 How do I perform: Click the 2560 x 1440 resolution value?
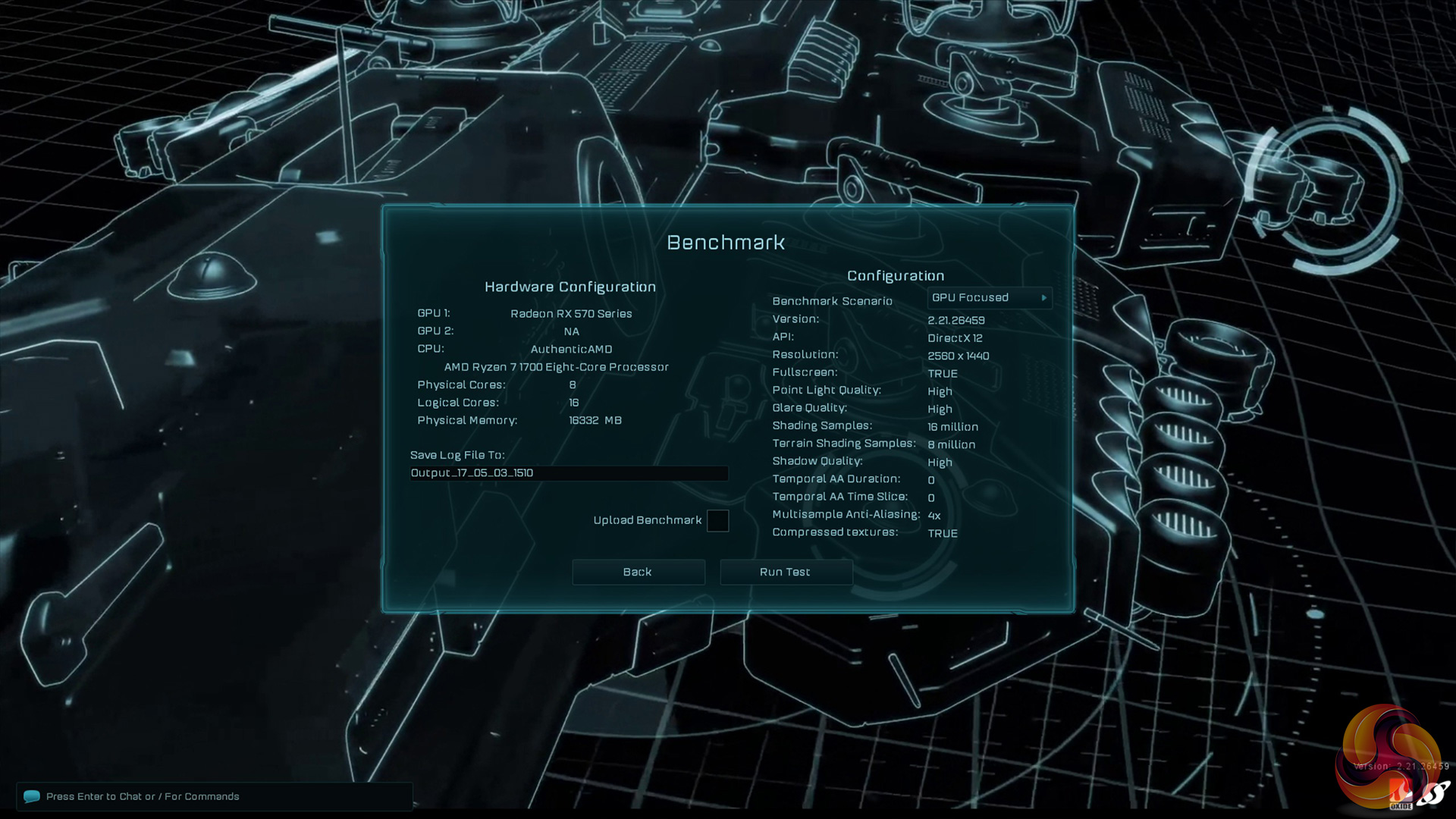[x=958, y=356]
